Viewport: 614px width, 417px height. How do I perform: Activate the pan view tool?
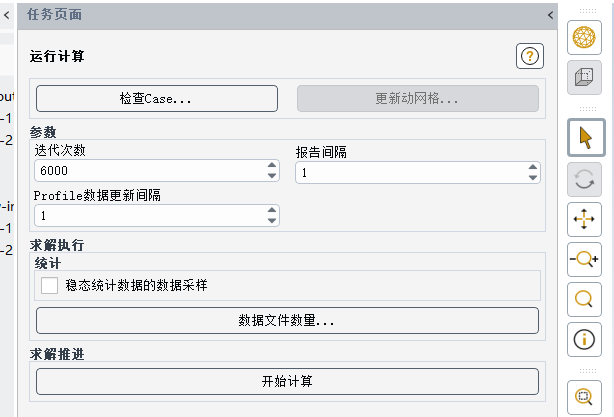584,218
